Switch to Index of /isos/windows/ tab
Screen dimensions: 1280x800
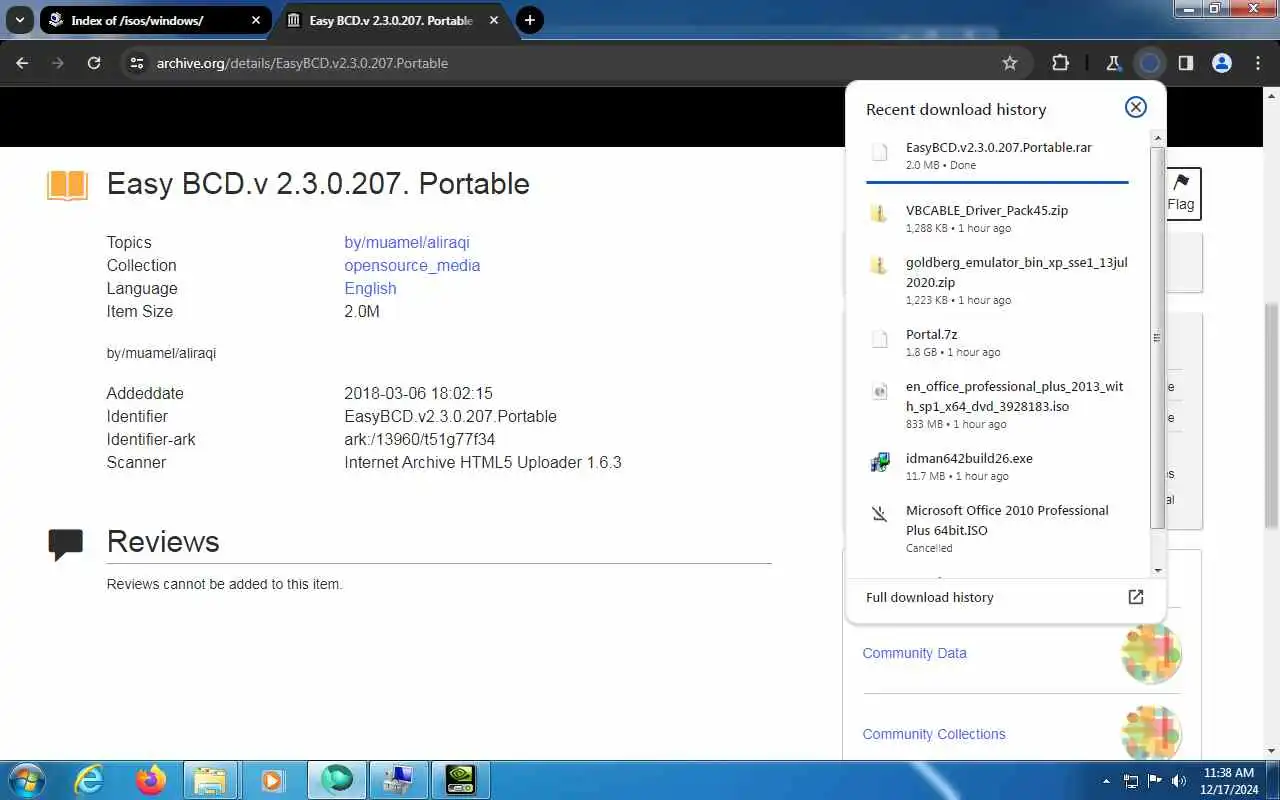pyautogui.click(x=155, y=20)
